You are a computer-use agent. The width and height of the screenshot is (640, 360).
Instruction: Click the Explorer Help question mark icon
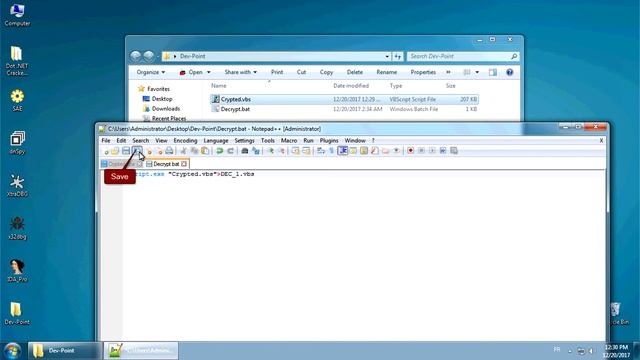pos(509,72)
